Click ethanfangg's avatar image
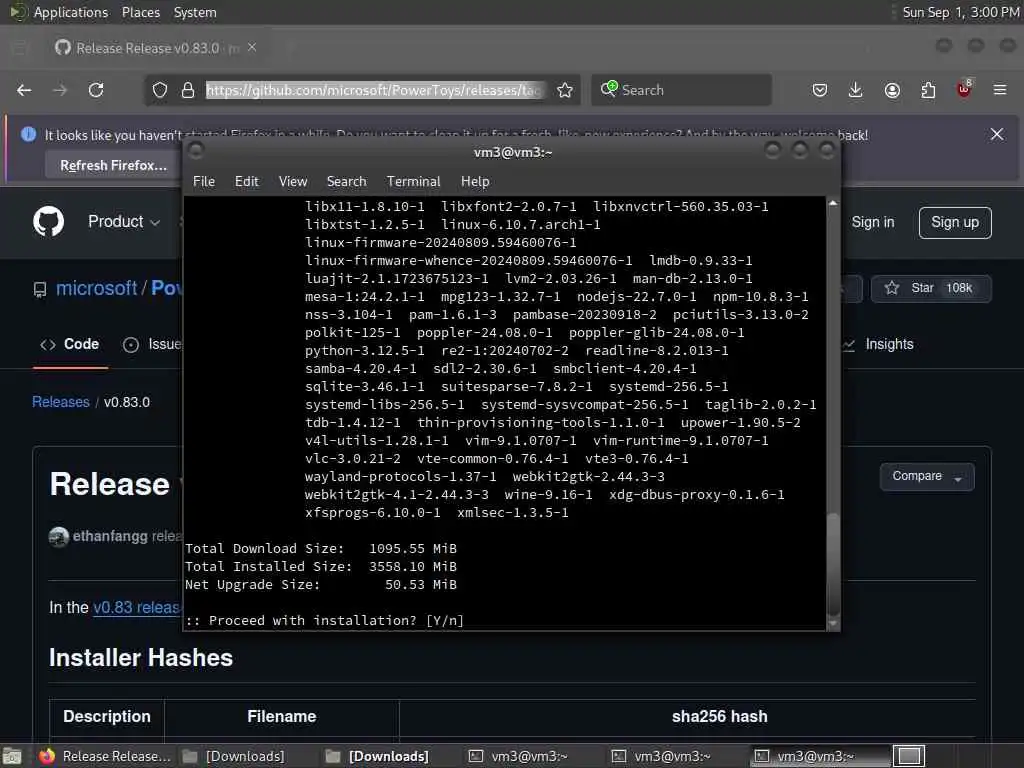Image resolution: width=1024 pixels, height=768 pixels. click(x=59, y=537)
